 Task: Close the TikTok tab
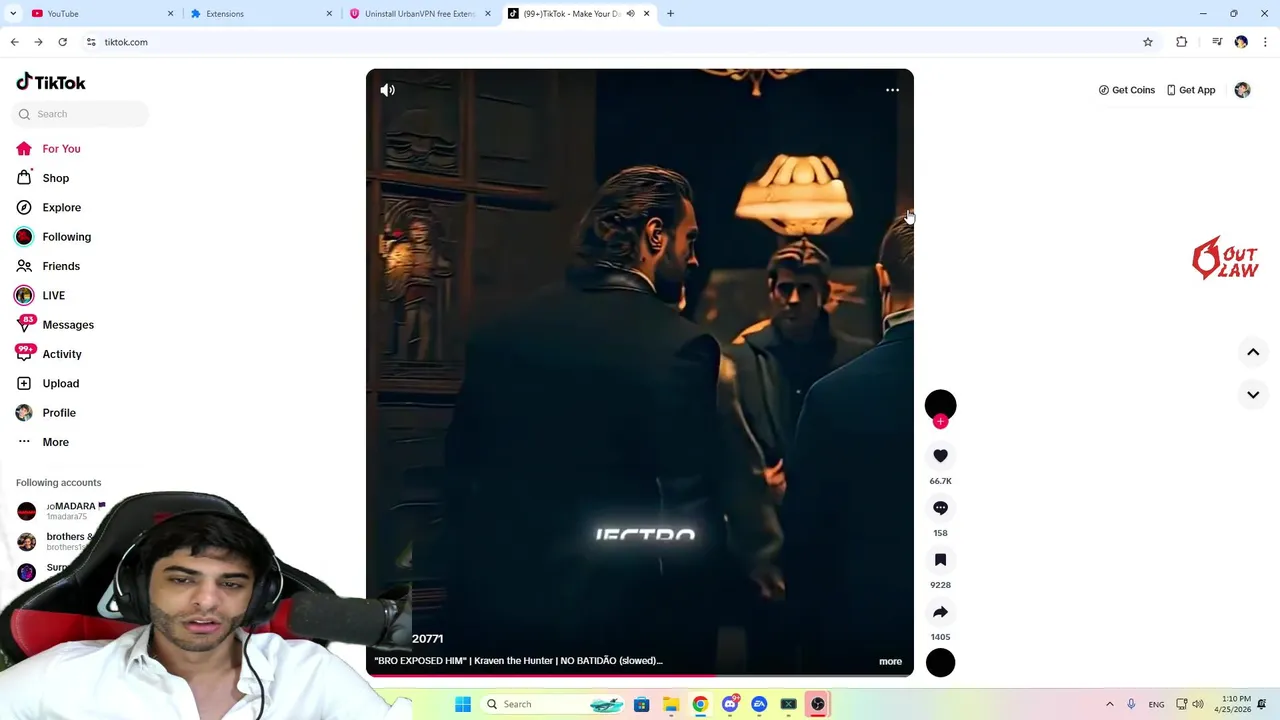pos(646,14)
